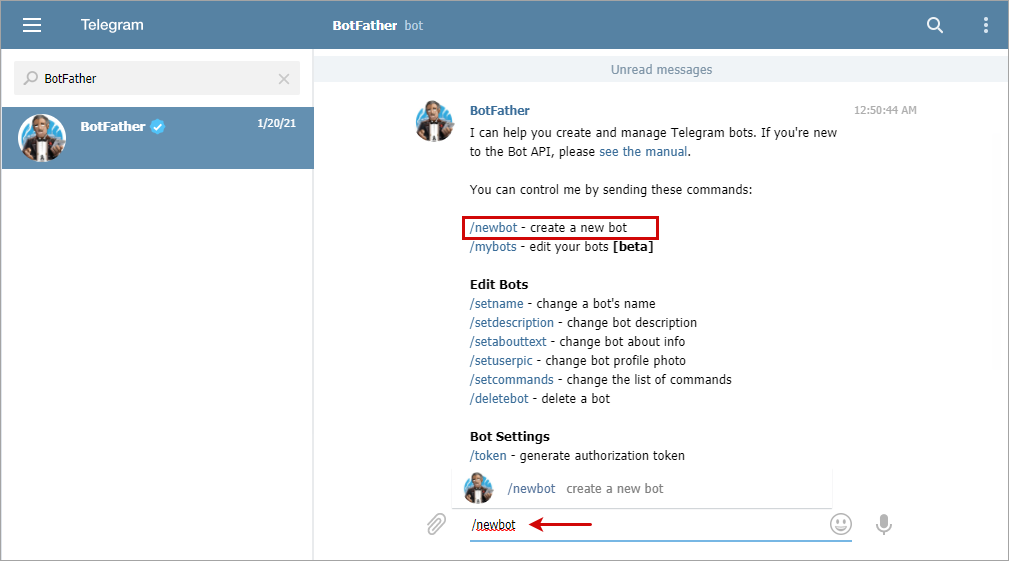Click the paperclip attach file icon
1009x561 pixels.
point(436,524)
